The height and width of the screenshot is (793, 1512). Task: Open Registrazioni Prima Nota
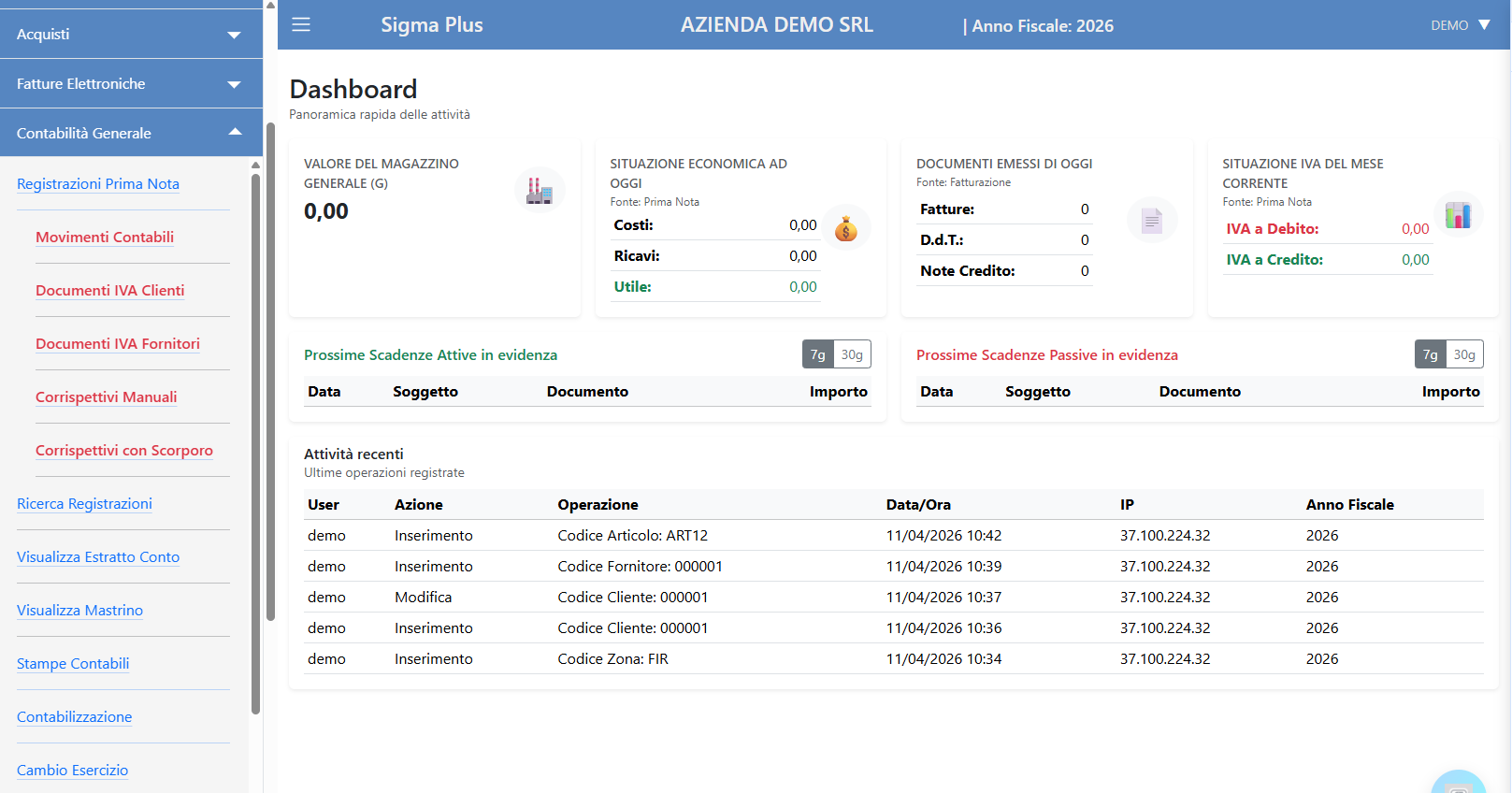(98, 184)
